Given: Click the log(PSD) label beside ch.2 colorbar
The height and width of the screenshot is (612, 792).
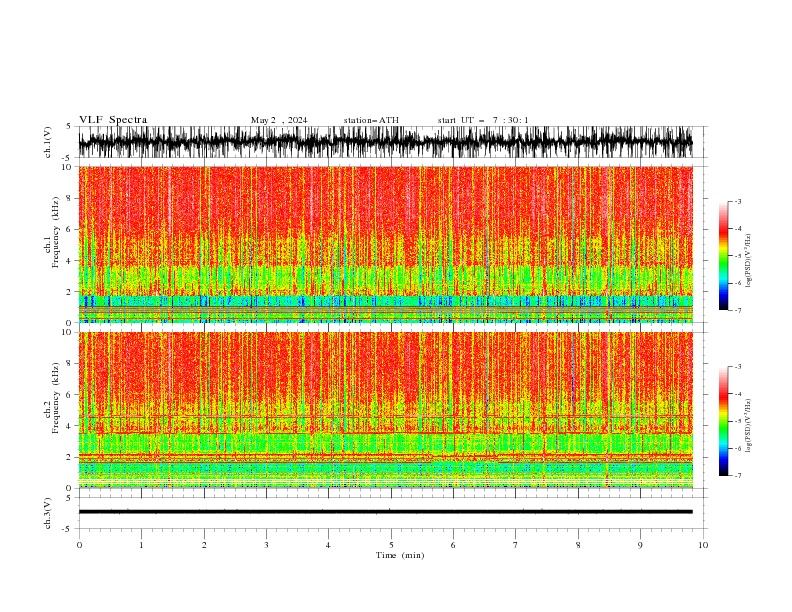Looking at the screenshot, I should (x=748, y=426).
